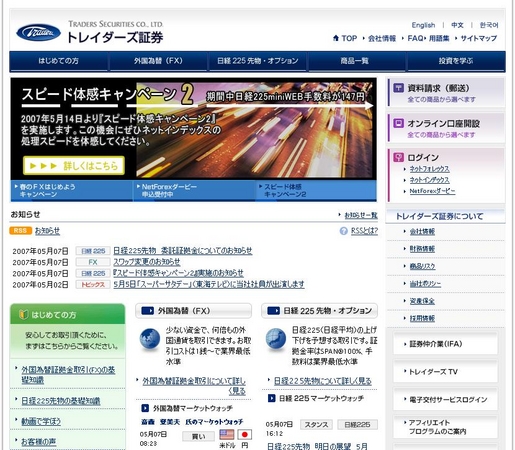Open NetForexダービー login link
This screenshot has height=450, width=515.
[x=432, y=191]
